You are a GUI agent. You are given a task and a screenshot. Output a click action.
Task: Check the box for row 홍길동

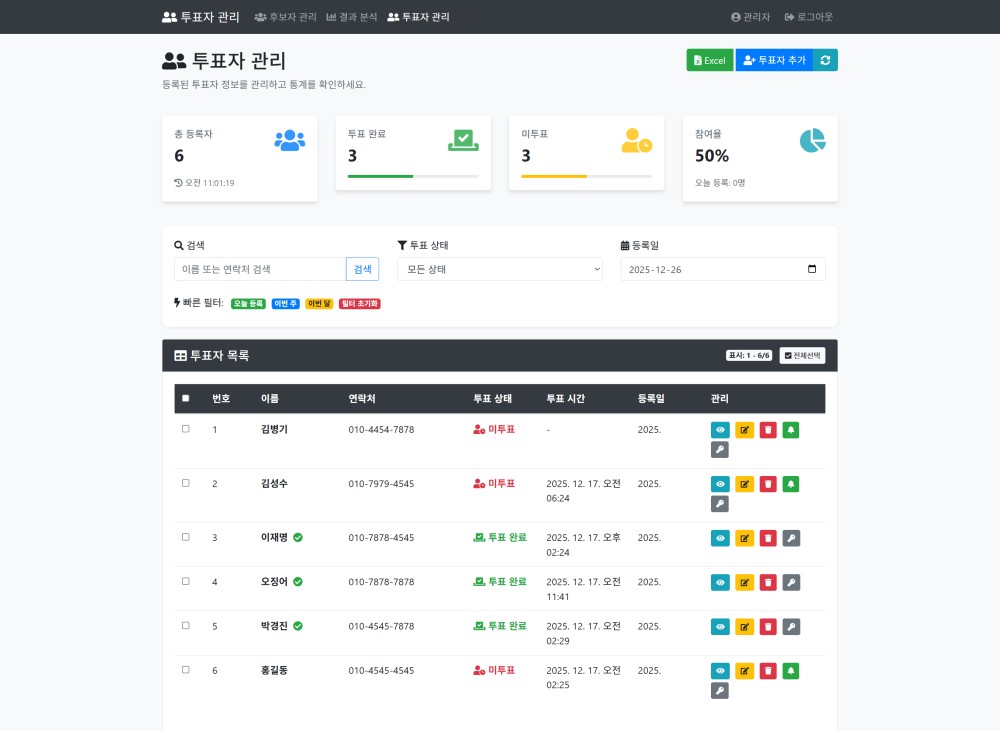186,670
